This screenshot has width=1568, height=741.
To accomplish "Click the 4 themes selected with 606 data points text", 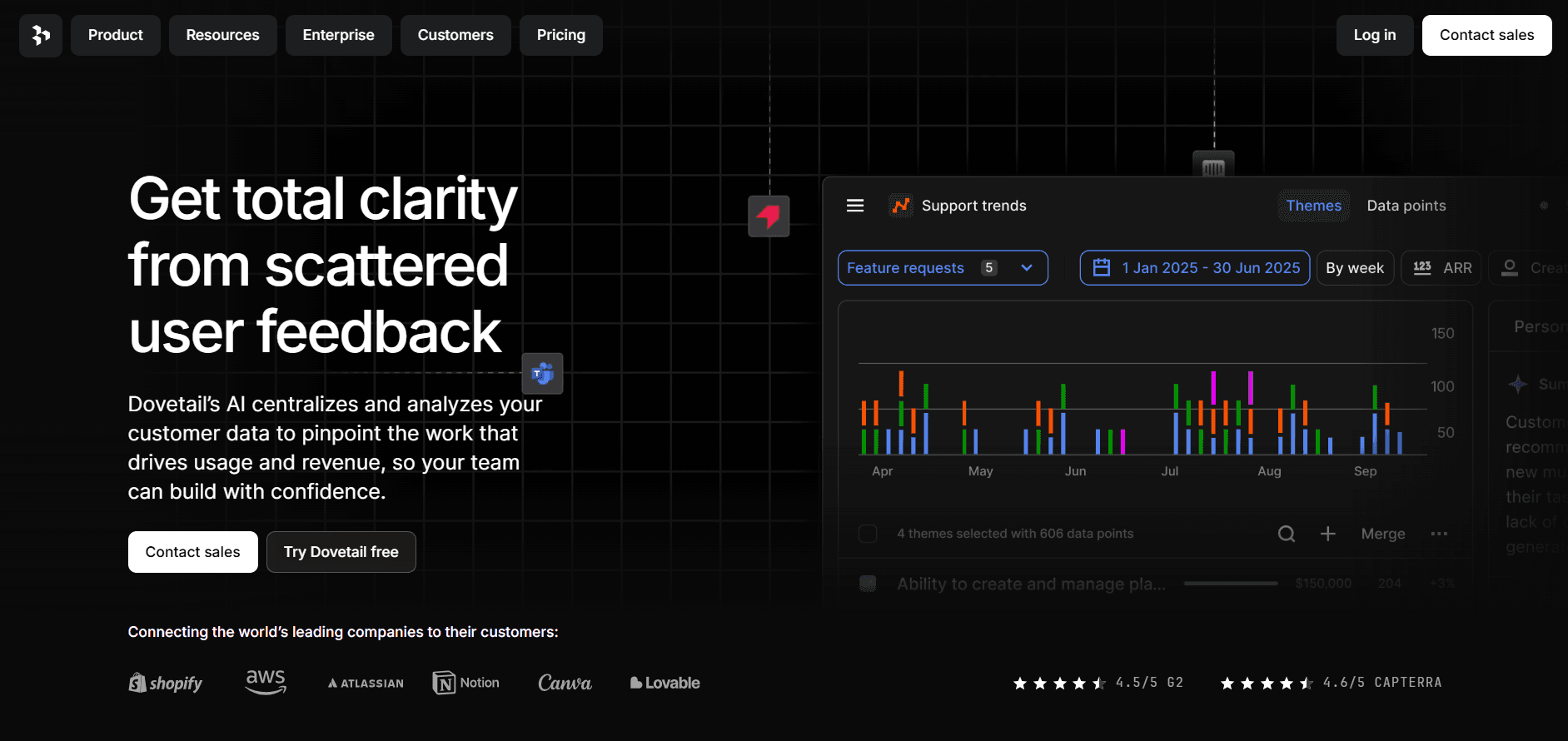I will [1015, 534].
